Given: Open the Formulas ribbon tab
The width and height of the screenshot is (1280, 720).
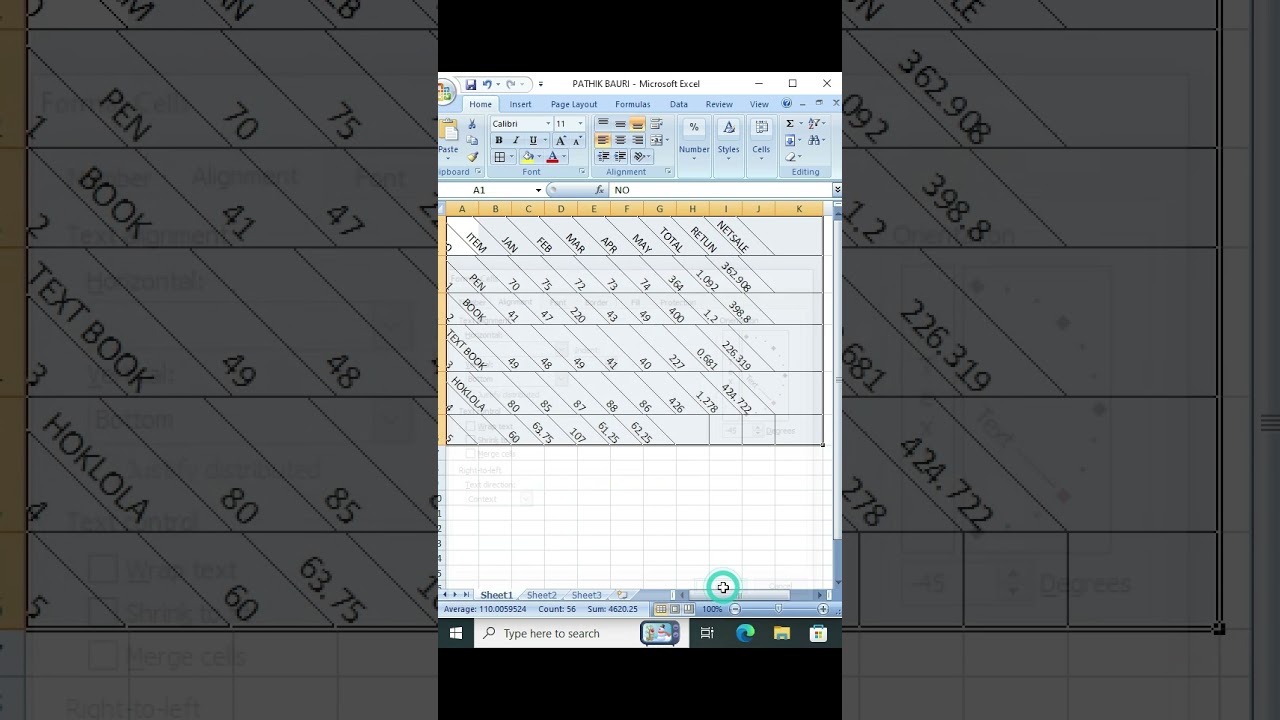Looking at the screenshot, I should 633,104.
